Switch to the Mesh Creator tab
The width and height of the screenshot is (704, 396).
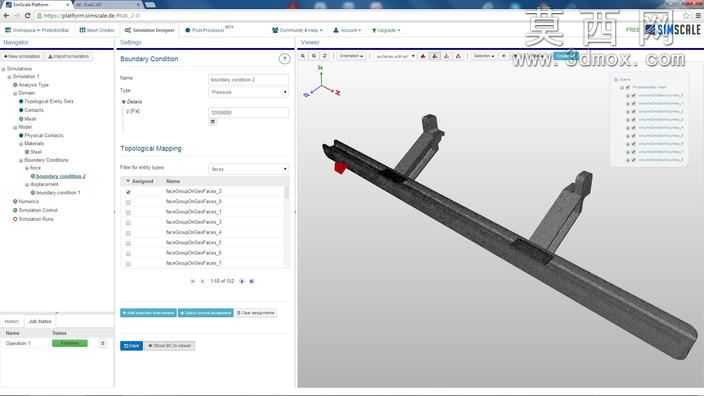coord(97,30)
